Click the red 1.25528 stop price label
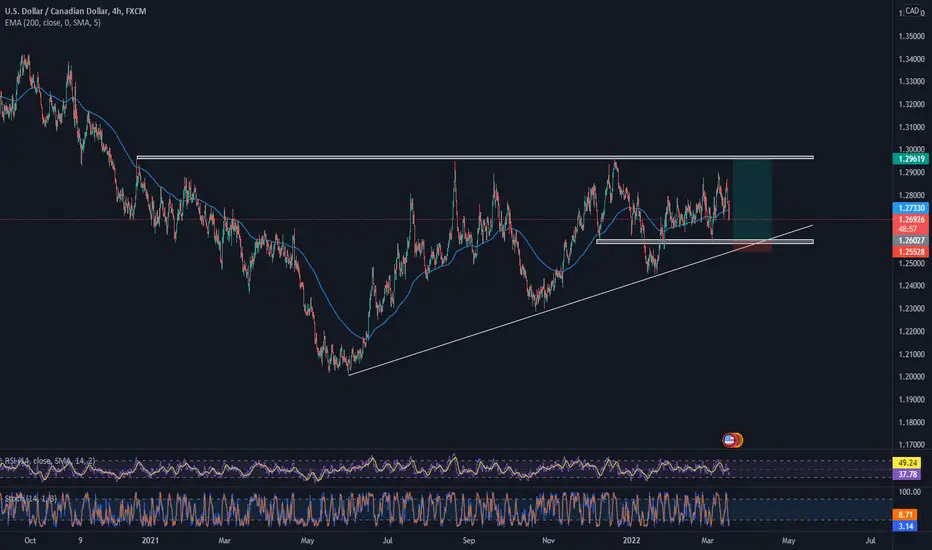This screenshot has height=550, width=932. tap(911, 252)
